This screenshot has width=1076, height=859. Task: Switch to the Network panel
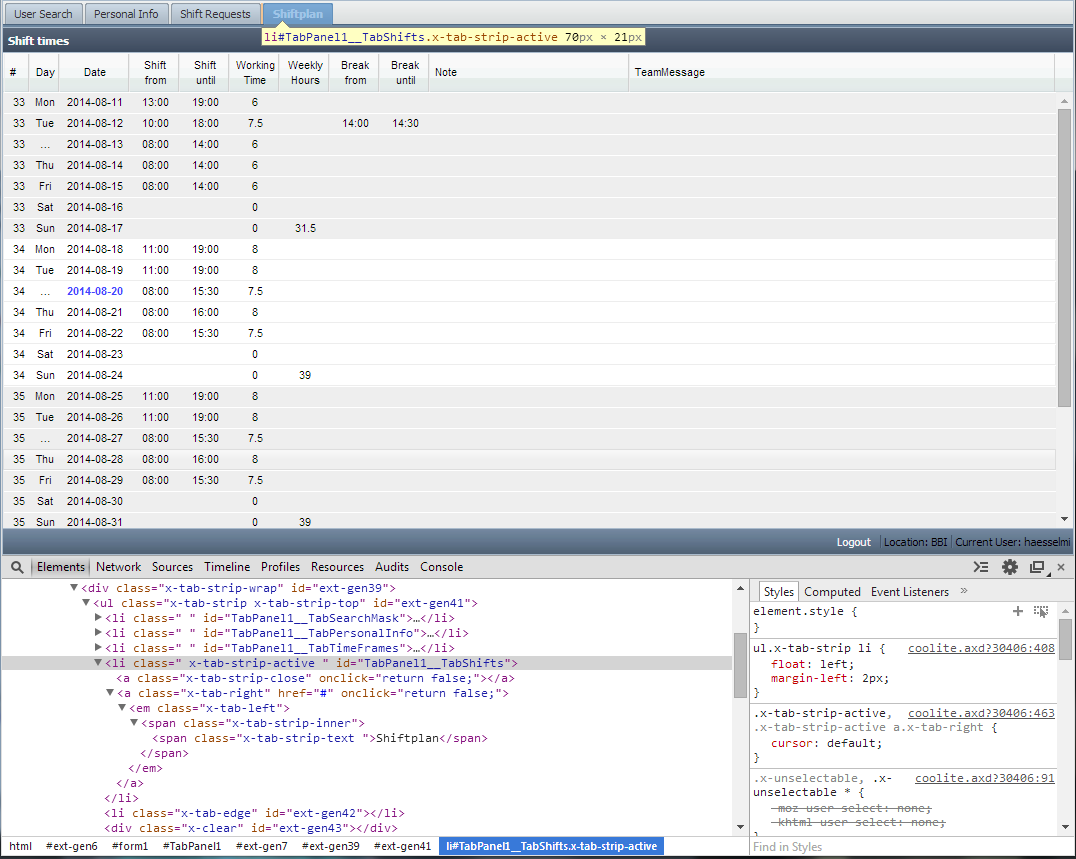pyautogui.click(x=118, y=567)
